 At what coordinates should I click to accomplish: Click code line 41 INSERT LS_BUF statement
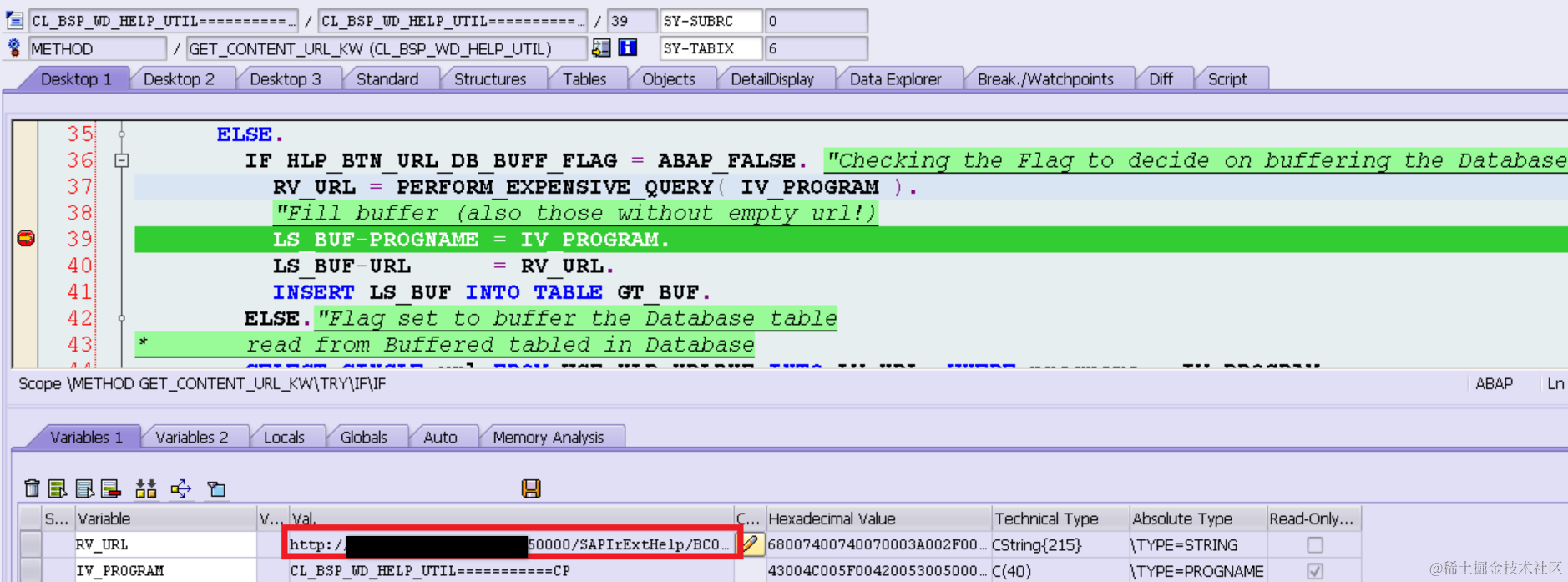(492, 292)
